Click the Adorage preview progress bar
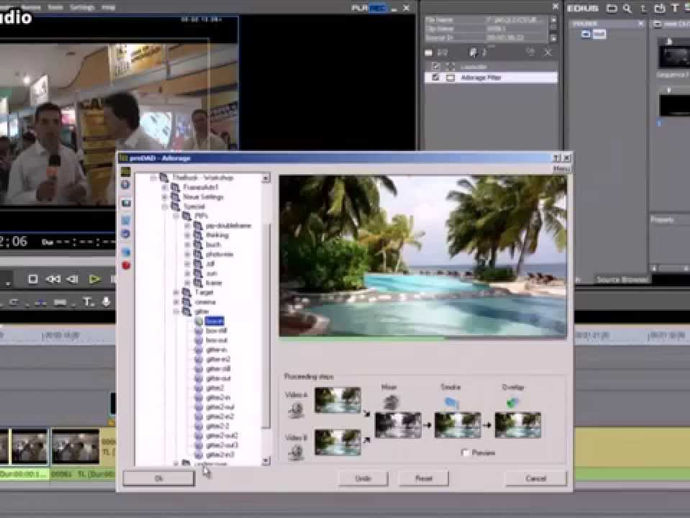 point(423,339)
